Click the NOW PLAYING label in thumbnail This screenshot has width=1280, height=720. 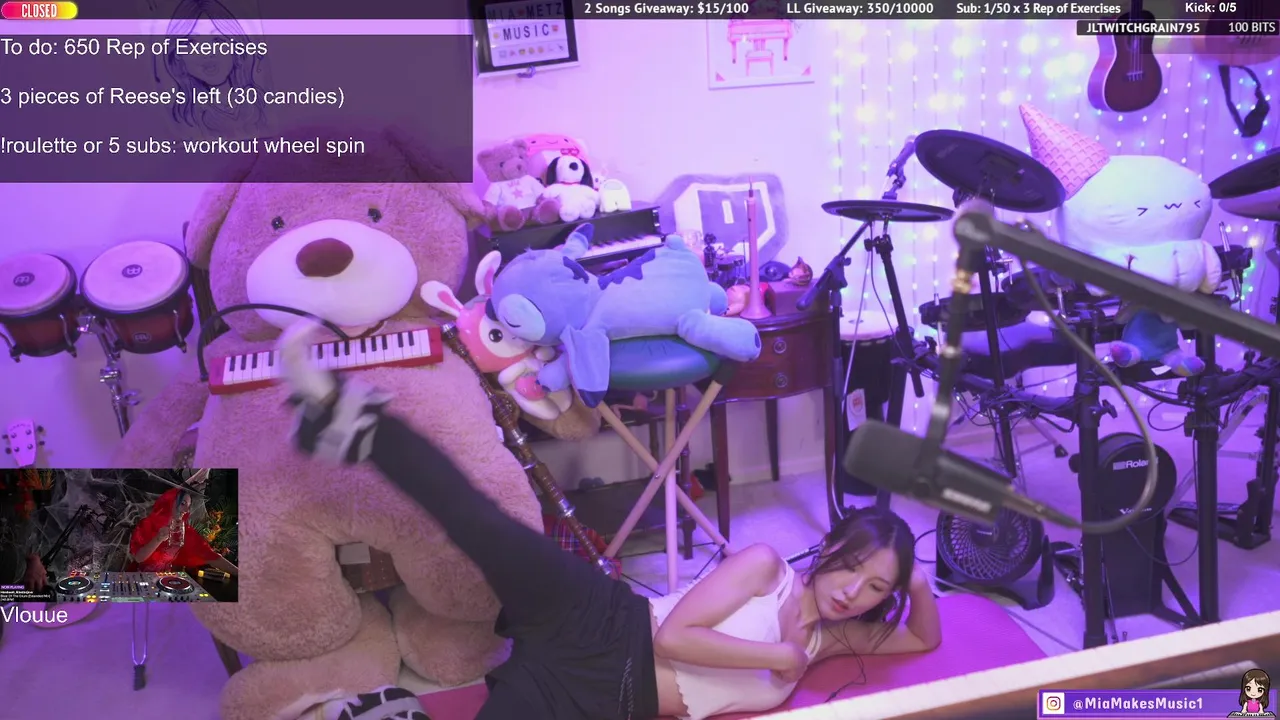click(x=12, y=587)
